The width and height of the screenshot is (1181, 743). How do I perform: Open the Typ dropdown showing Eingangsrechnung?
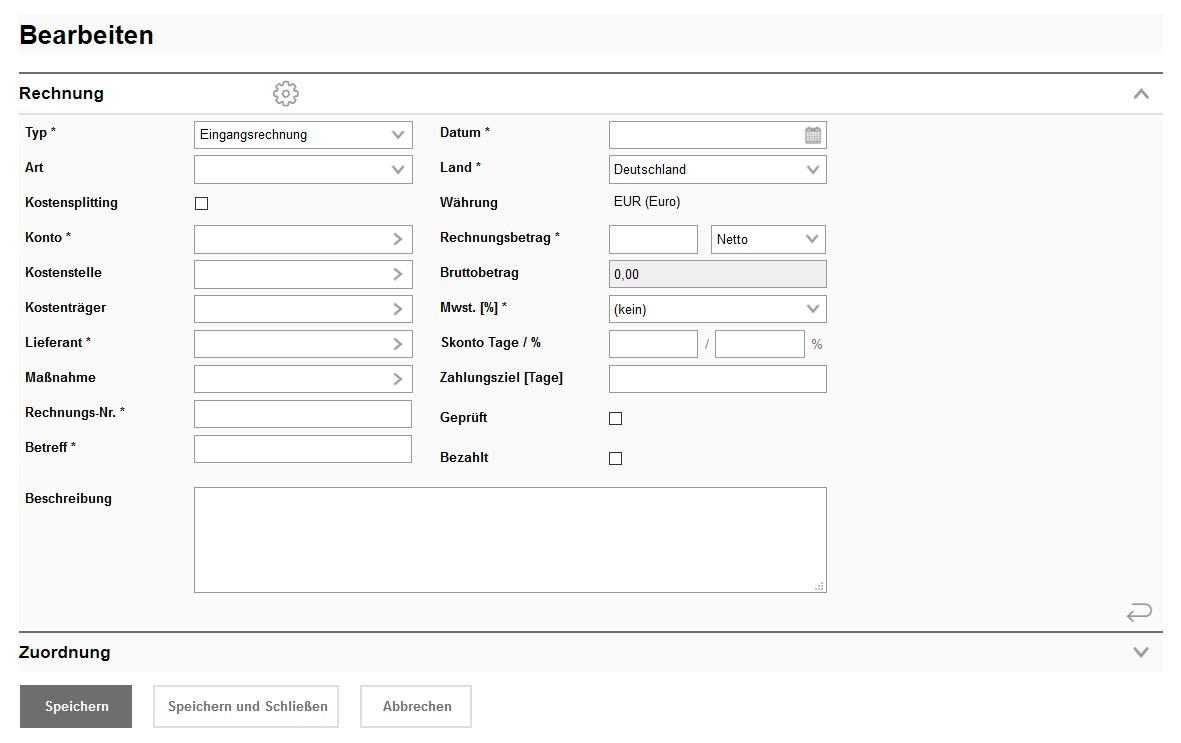(x=303, y=135)
